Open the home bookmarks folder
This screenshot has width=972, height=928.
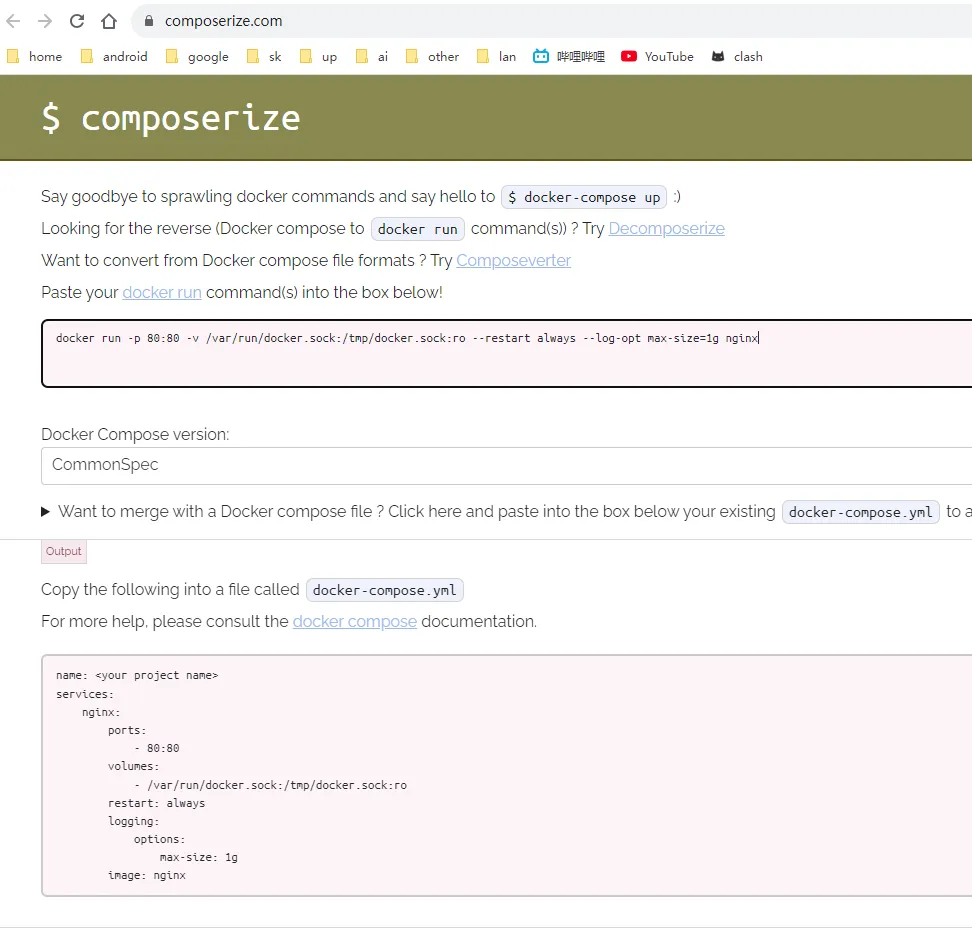35,57
